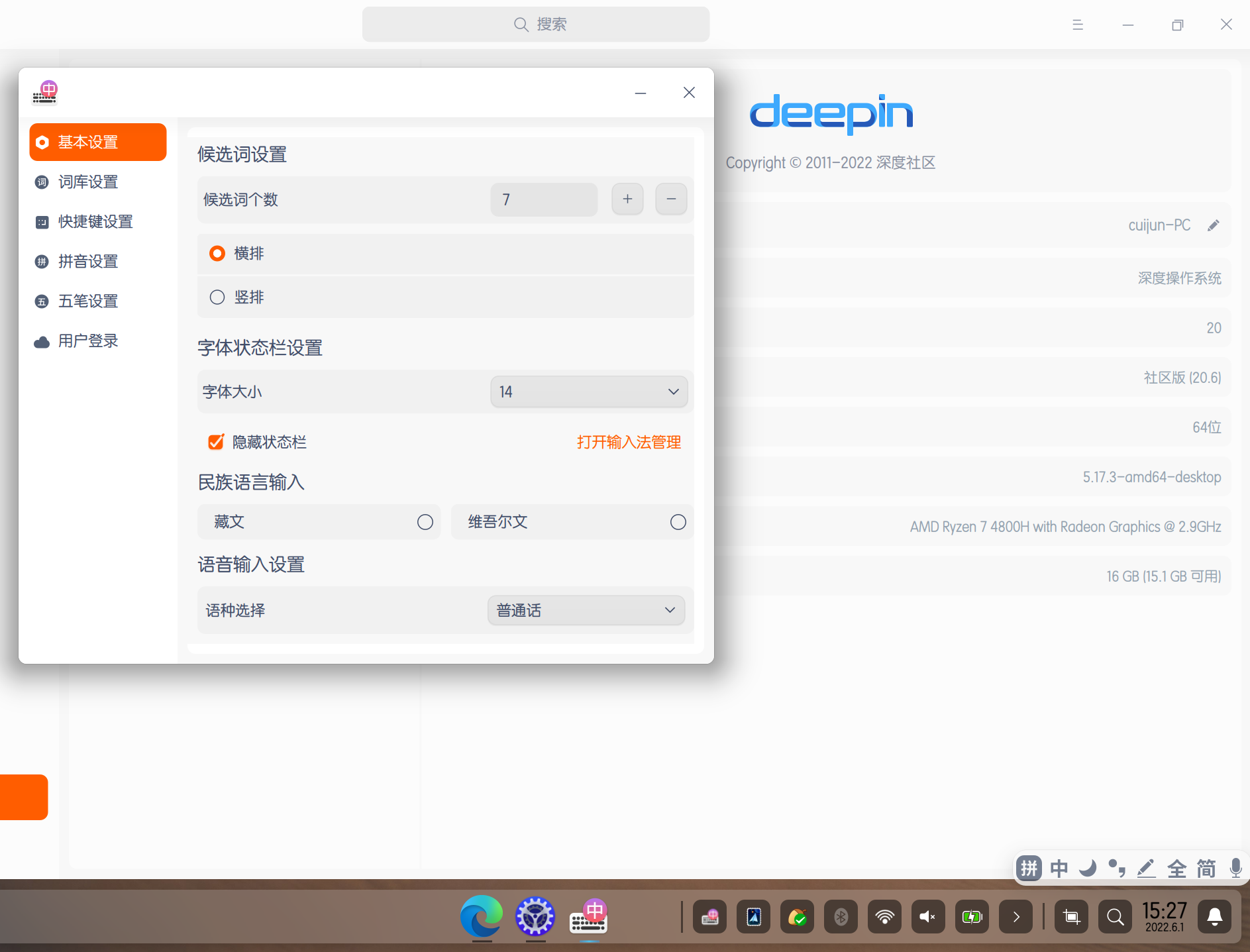The width and height of the screenshot is (1250, 952).
Task: Switch to 拼音设置 in the sidebar
Action: coord(98,261)
